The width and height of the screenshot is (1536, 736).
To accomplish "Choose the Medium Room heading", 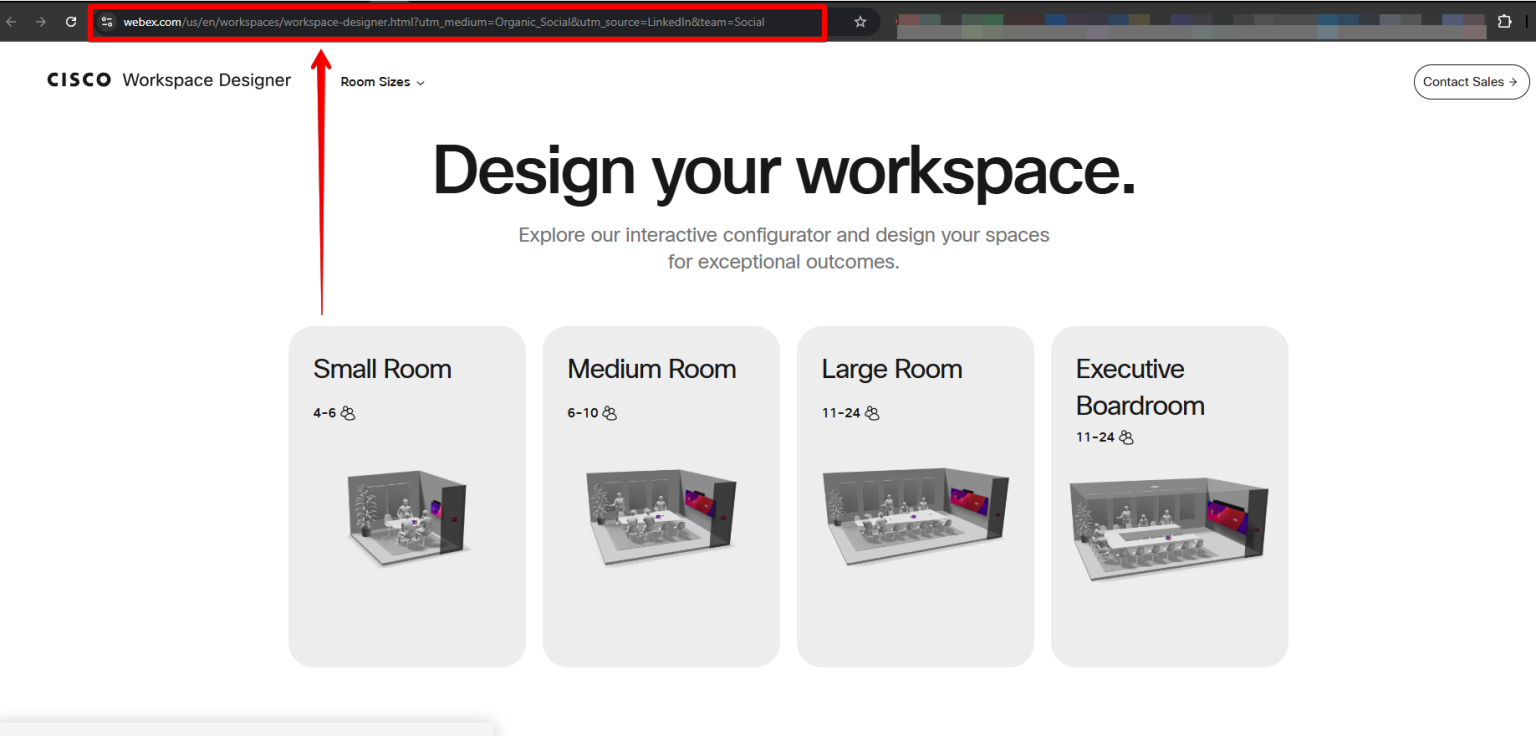I will click(x=651, y=369).
